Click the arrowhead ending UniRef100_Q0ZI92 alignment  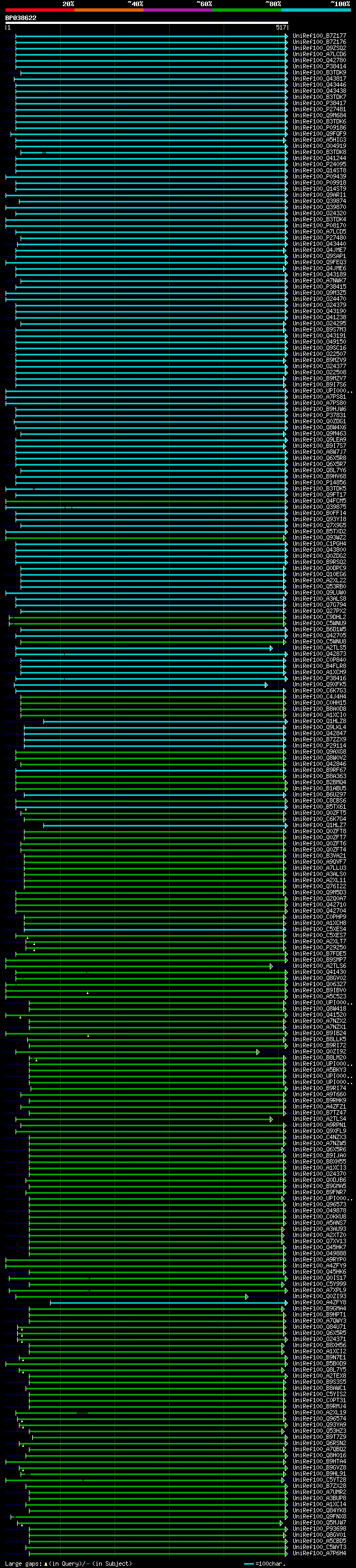[x=258, y=1052]
